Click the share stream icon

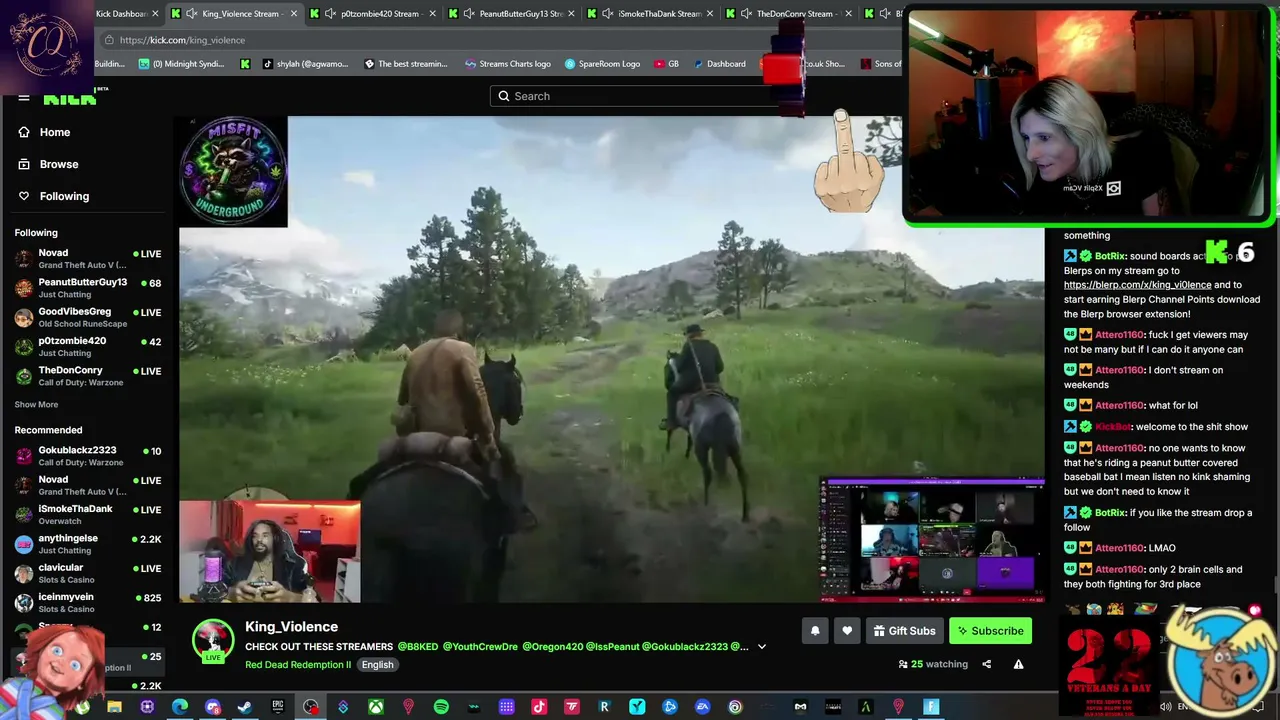pyautogui.click(x=986, y=664)
